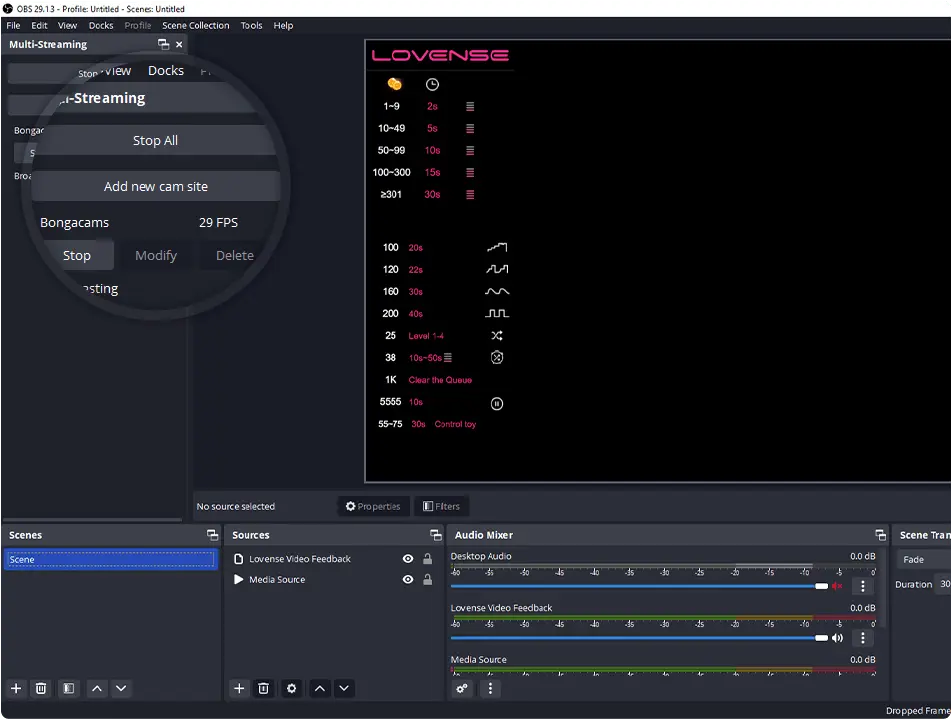This screenshot has width=952, height=720.
Task: Open the Scene Collection menu
Action: click(196, 25)
